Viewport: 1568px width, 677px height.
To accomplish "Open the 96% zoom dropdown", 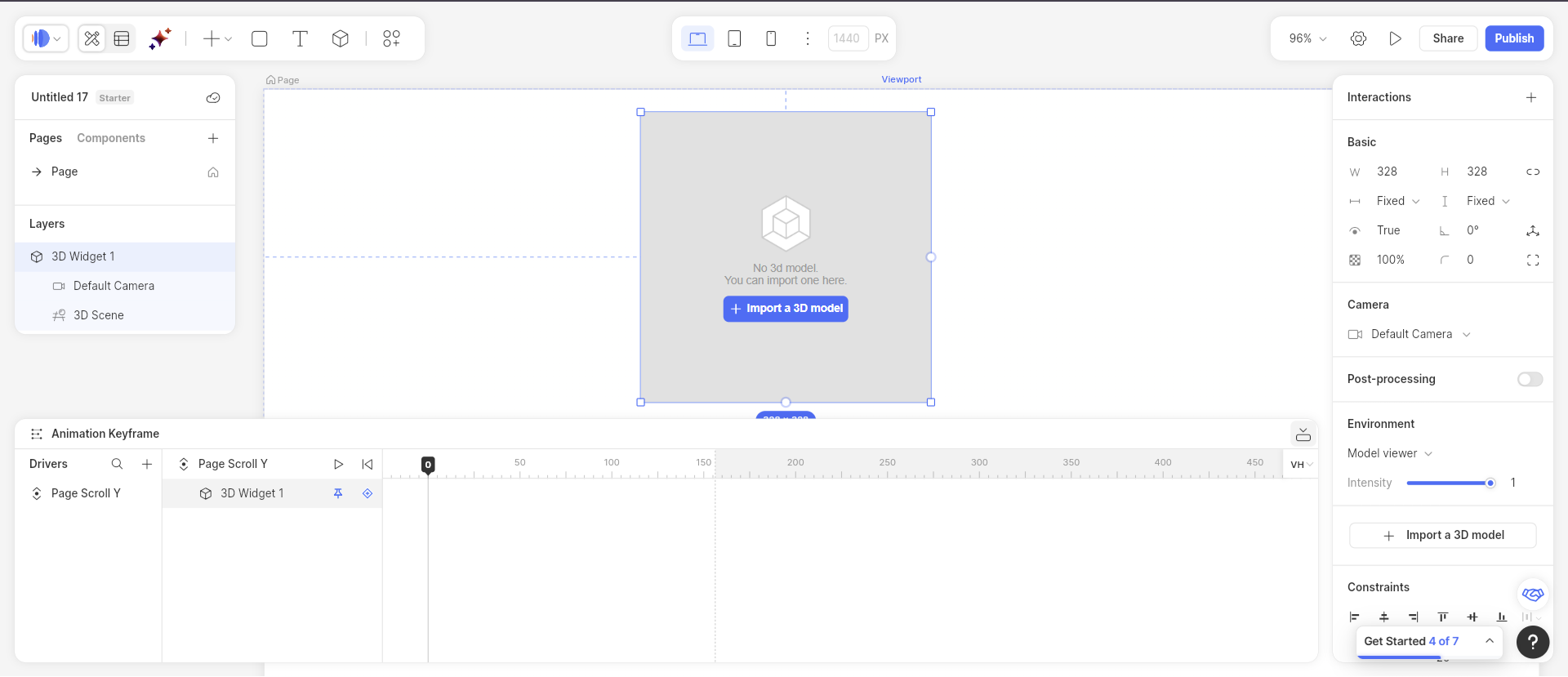I will 1307,38.
